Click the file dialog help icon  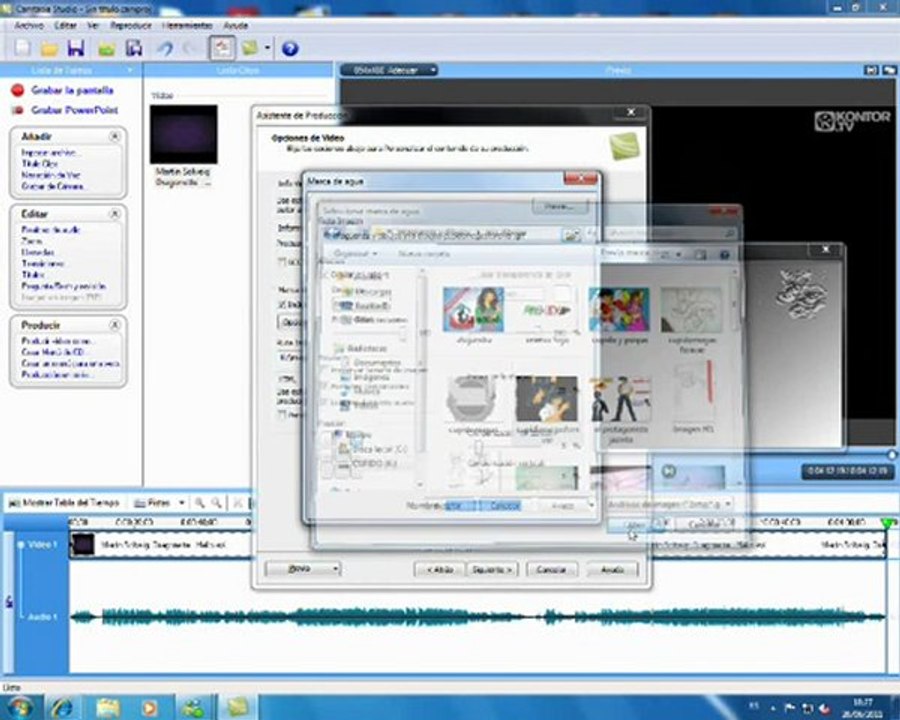coord(725,254)
